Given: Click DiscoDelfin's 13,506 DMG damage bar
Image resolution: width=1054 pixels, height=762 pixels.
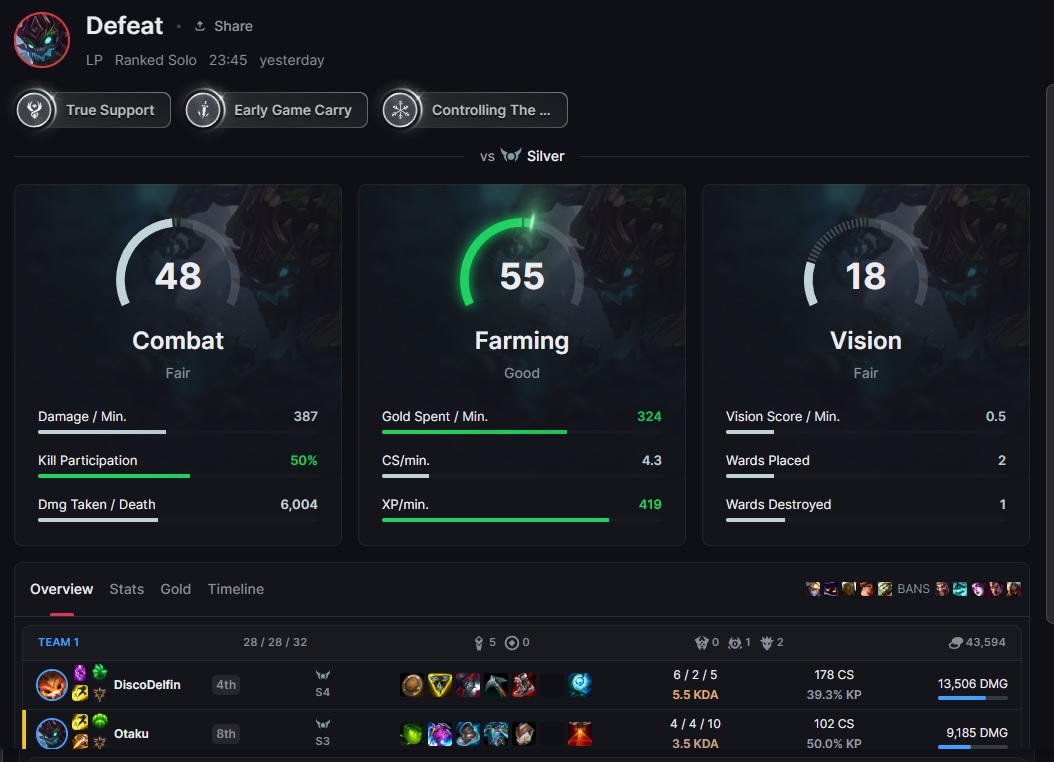Looking at the screenshot, I should pos(972,698).
